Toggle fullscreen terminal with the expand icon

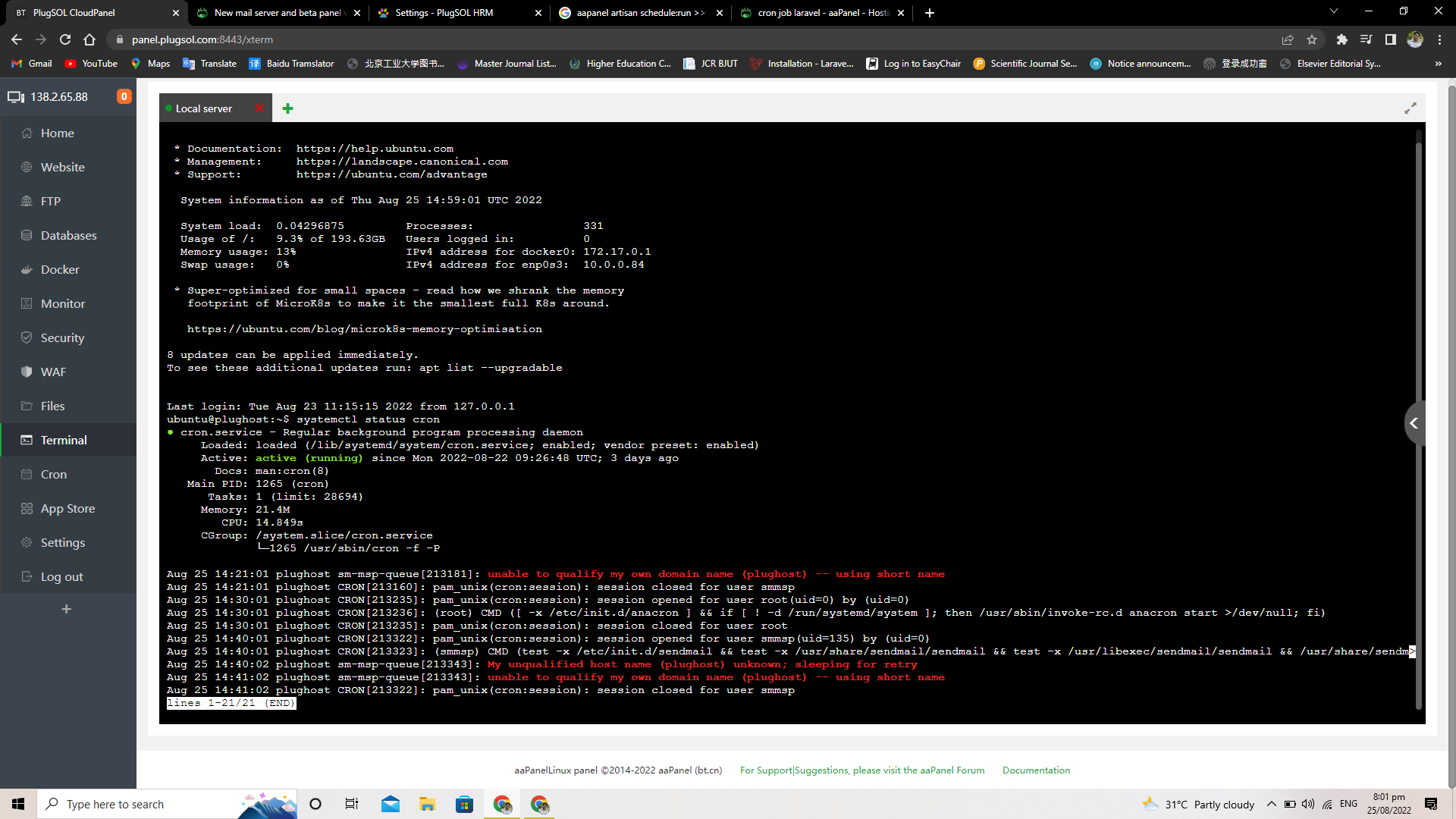pyautogui.click(x=1410, y=108)
